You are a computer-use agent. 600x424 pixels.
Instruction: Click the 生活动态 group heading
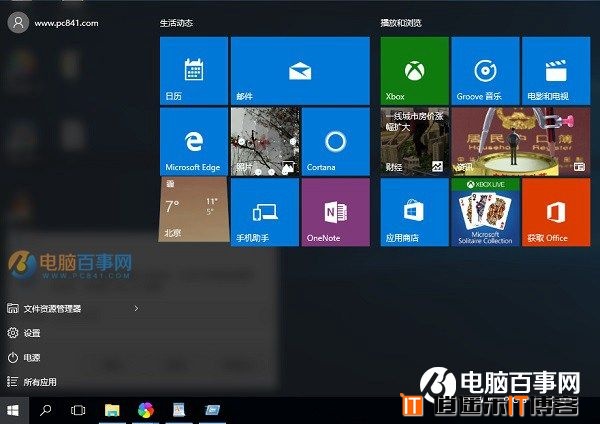(176, 23)
